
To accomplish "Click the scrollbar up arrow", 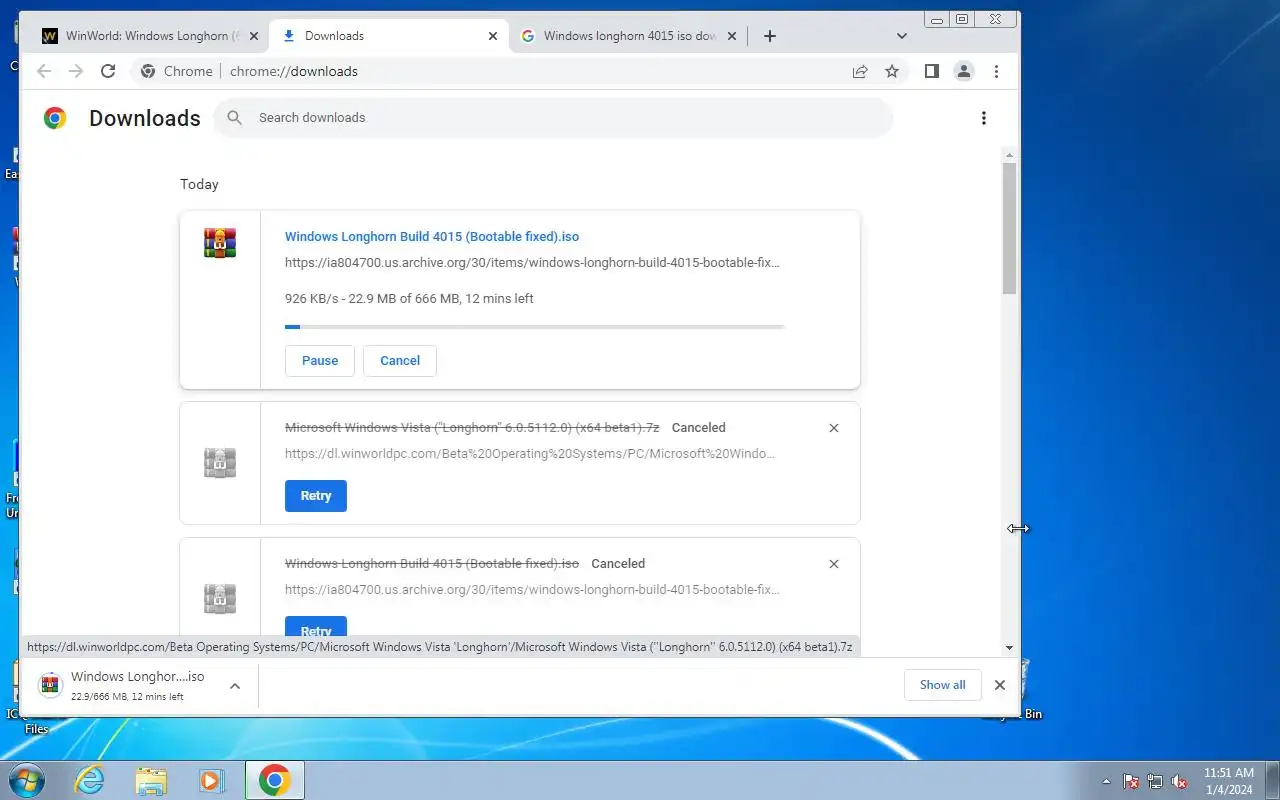I will [x=1009, y=156].
